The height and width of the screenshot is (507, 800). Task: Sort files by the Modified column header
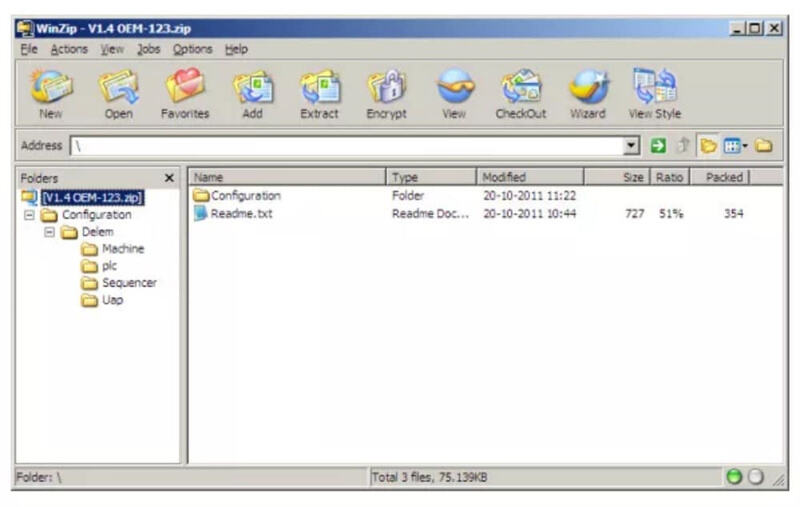pyautogui.click(x=530, y=177)
